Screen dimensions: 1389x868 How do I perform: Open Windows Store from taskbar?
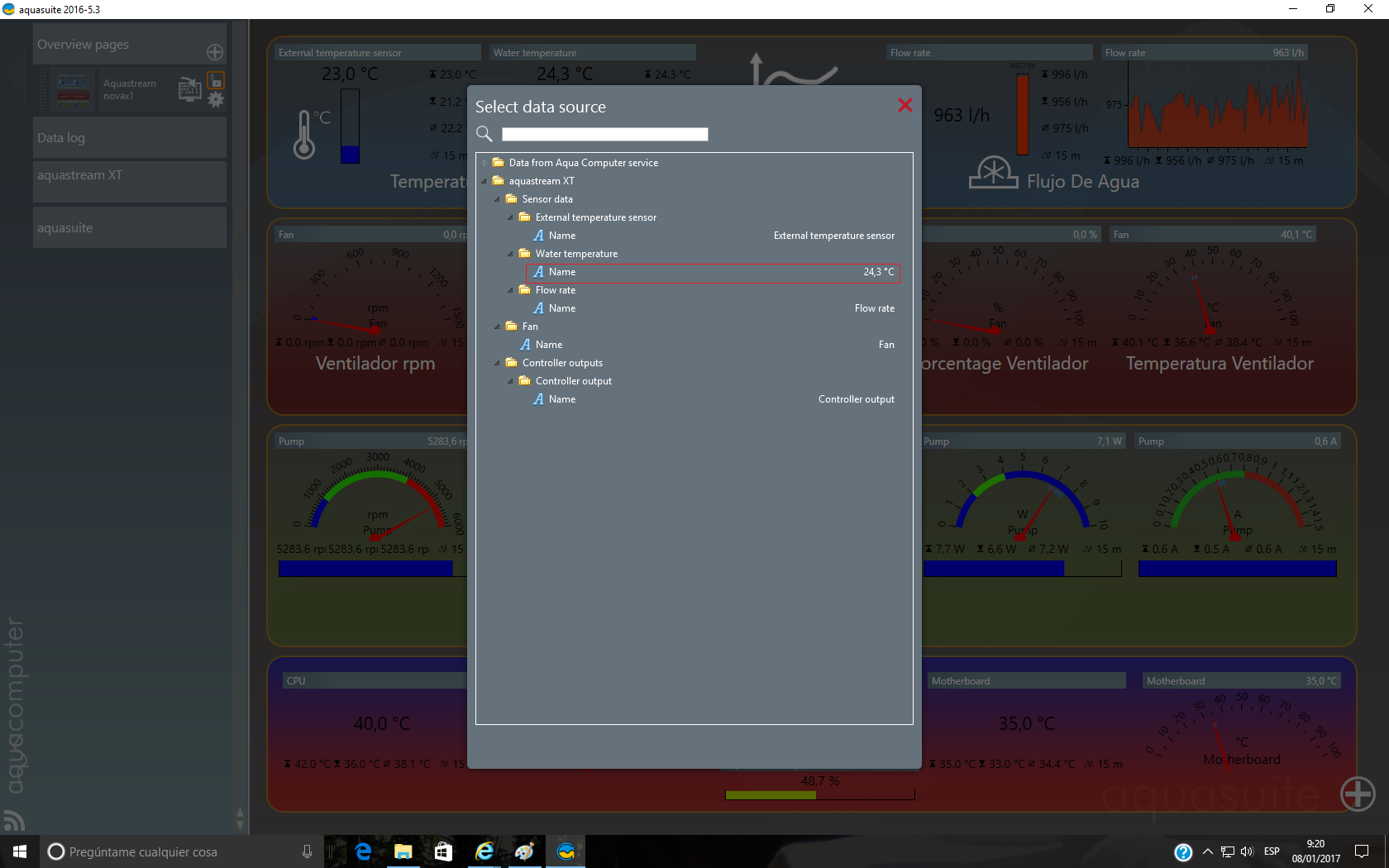tap(443, 851)
